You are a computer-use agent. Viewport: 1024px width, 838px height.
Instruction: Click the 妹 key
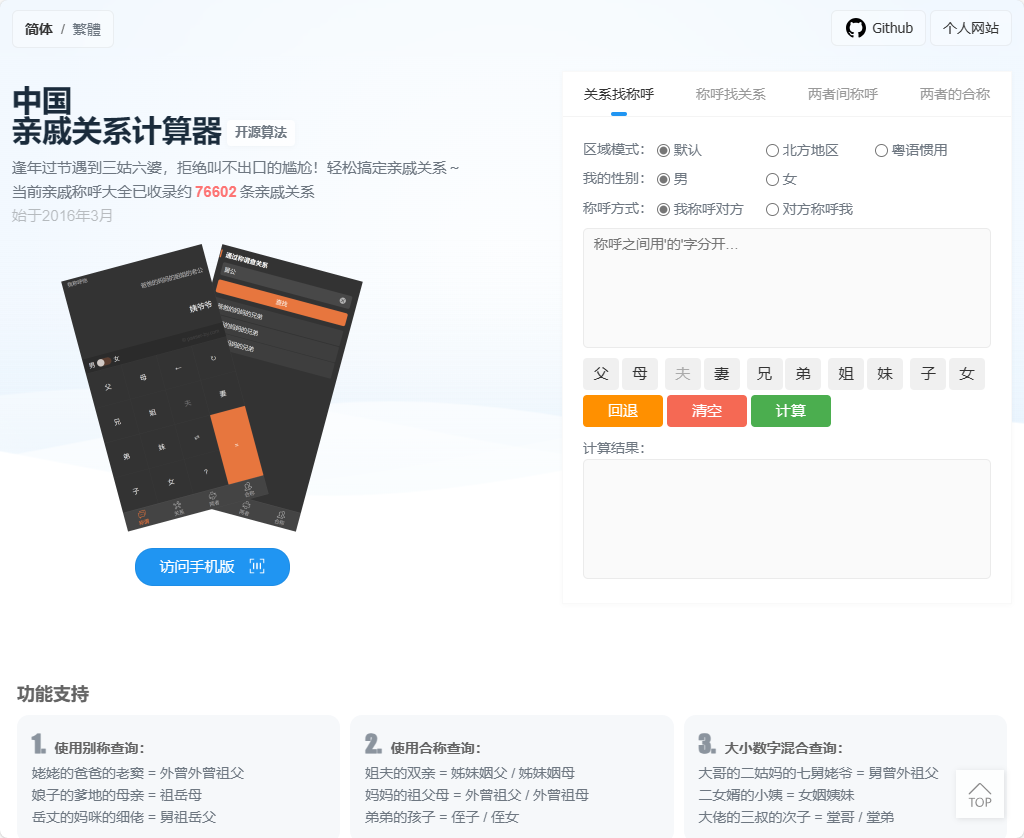[x=885, y=374]
